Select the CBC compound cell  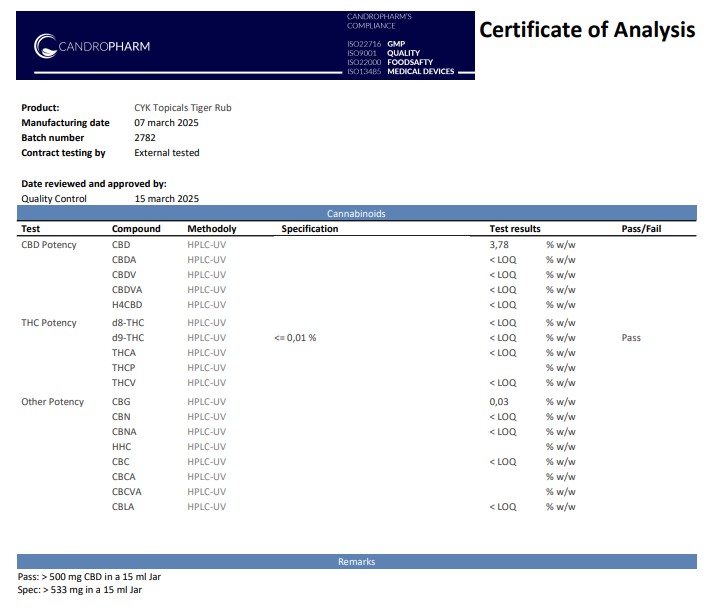[121, 462]
